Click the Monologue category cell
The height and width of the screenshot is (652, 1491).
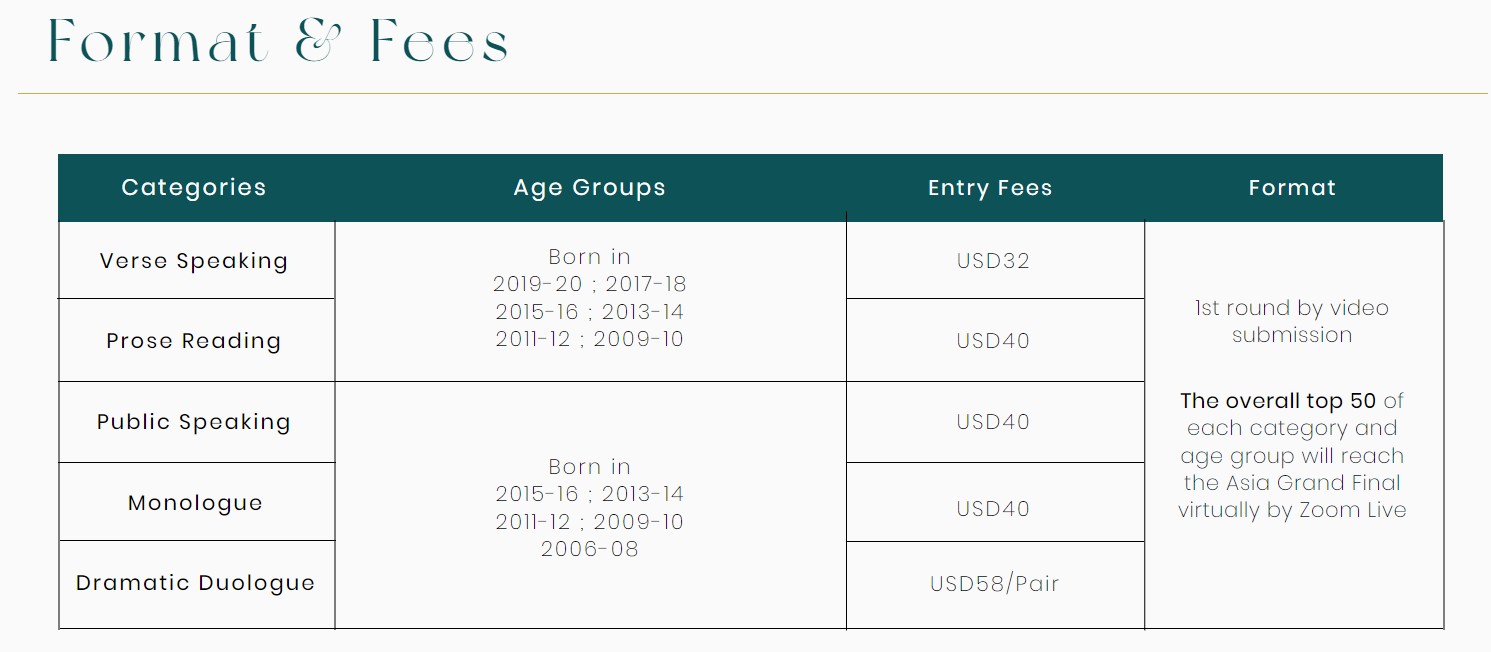pos(196,502)
